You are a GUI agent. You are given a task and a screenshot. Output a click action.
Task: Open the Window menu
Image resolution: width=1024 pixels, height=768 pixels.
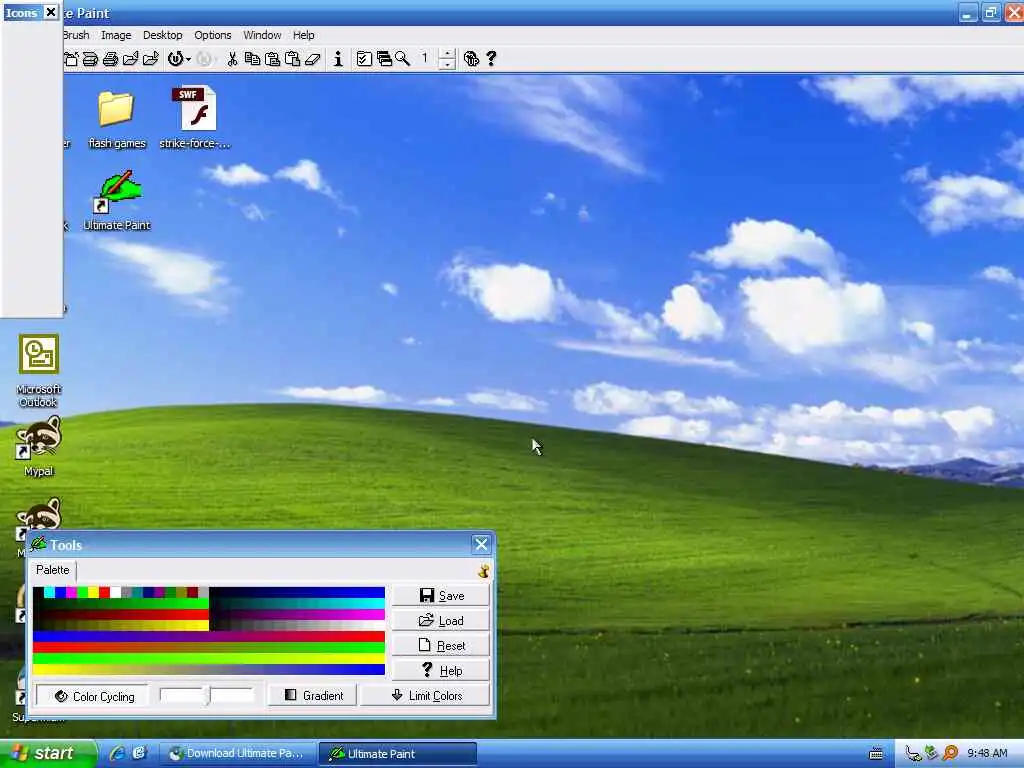(x=262, y=35)
